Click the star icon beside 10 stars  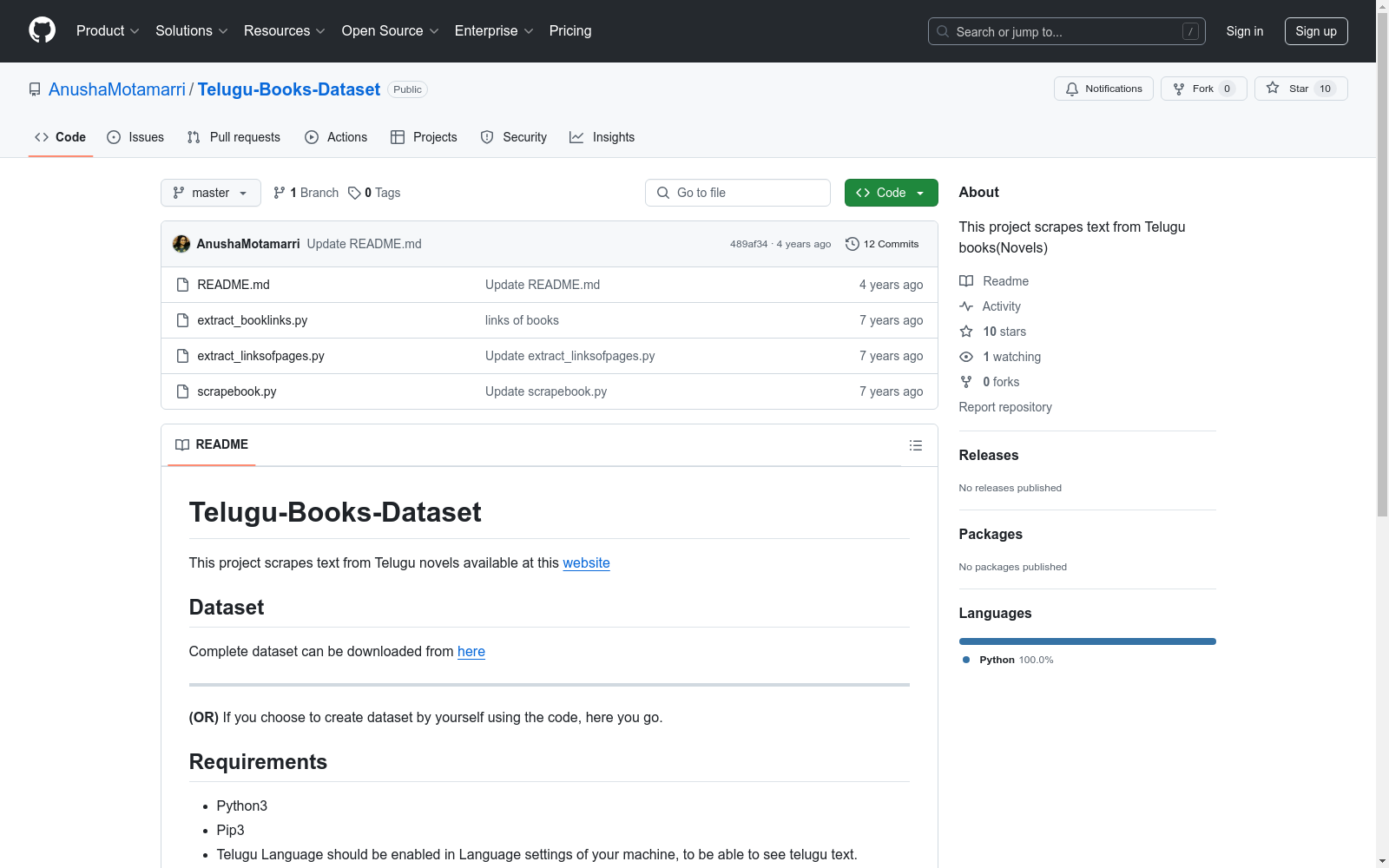coord(966,332)
